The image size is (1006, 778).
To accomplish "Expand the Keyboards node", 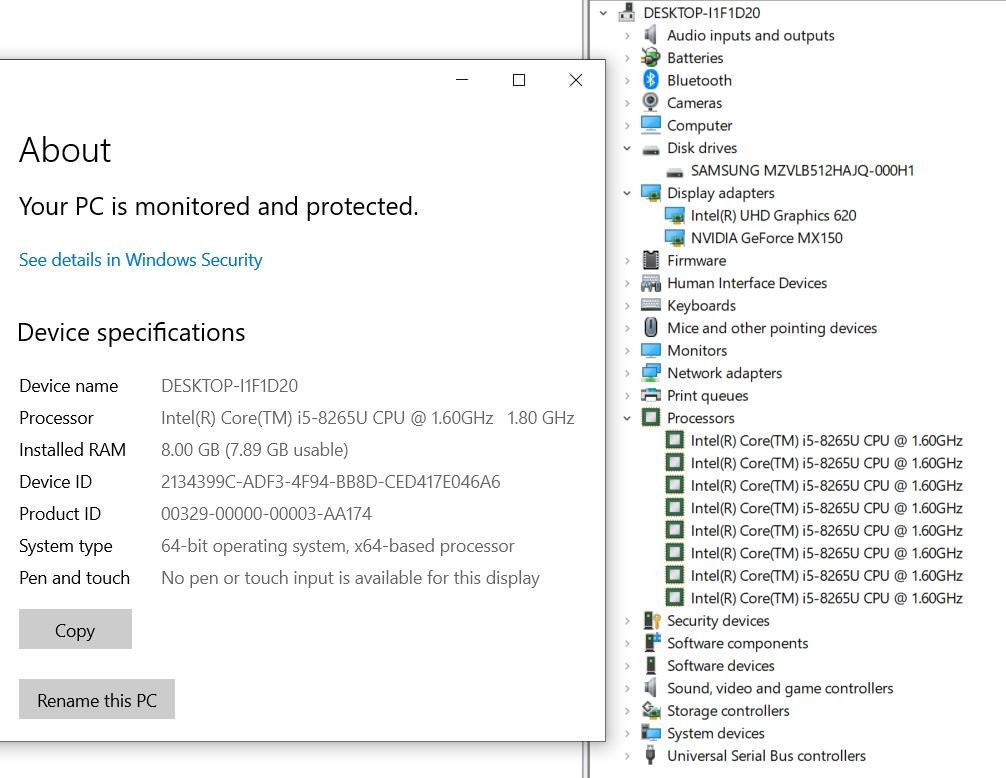I will pos(627,305).
